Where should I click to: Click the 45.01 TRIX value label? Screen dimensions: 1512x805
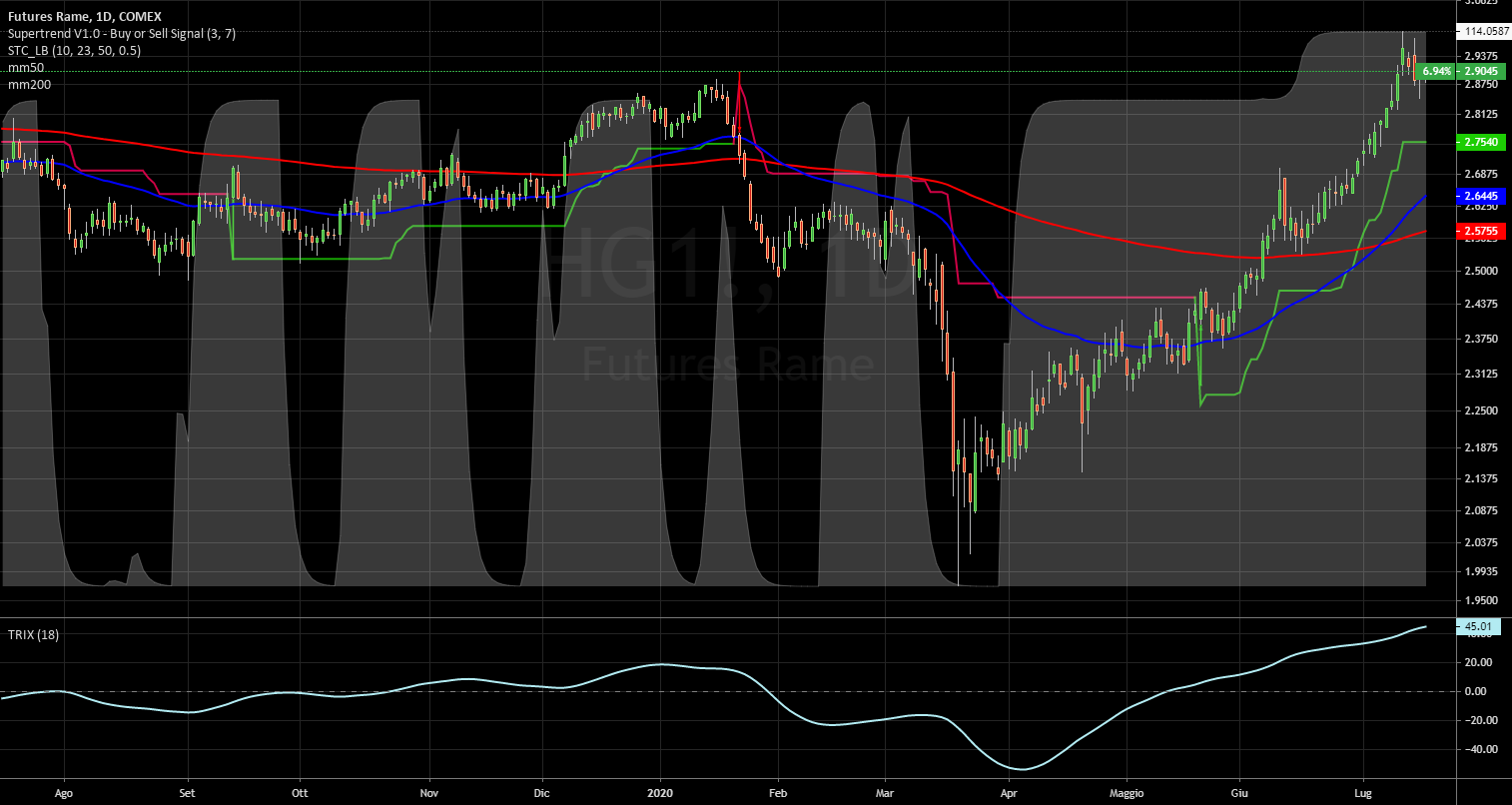click(1478, 626)
